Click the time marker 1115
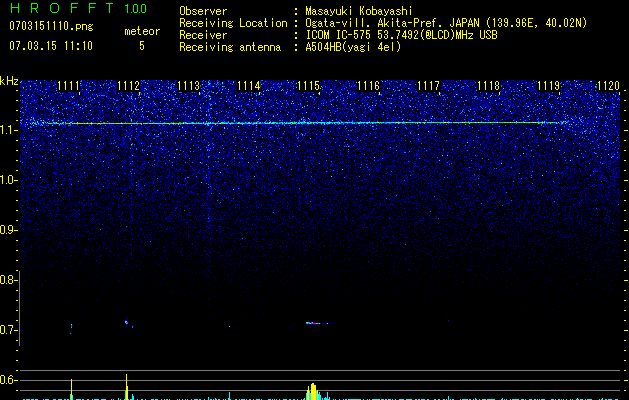Image resolution: width=629 pixels, height=400 pixels. point(308,86)
